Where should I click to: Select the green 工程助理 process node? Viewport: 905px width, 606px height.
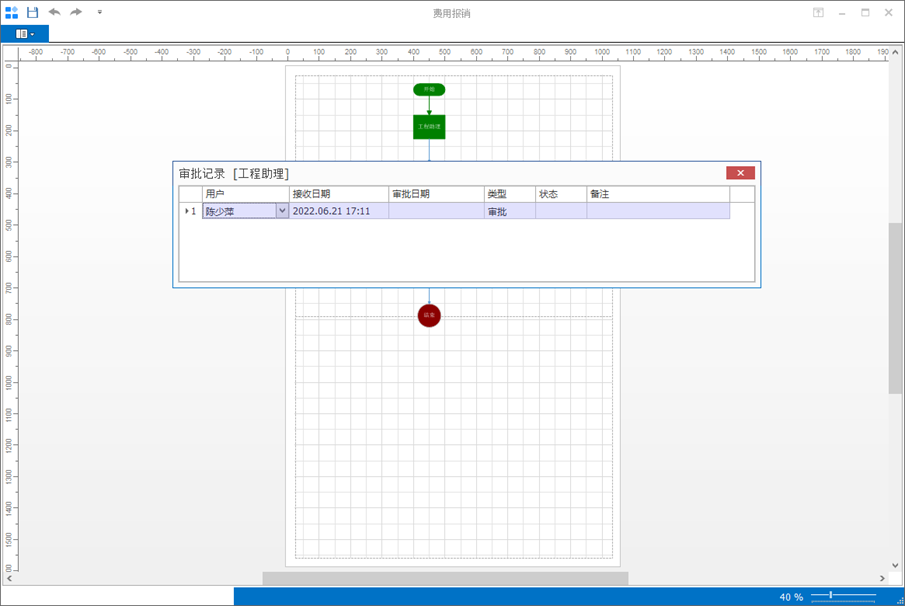(x=429, y=127)
